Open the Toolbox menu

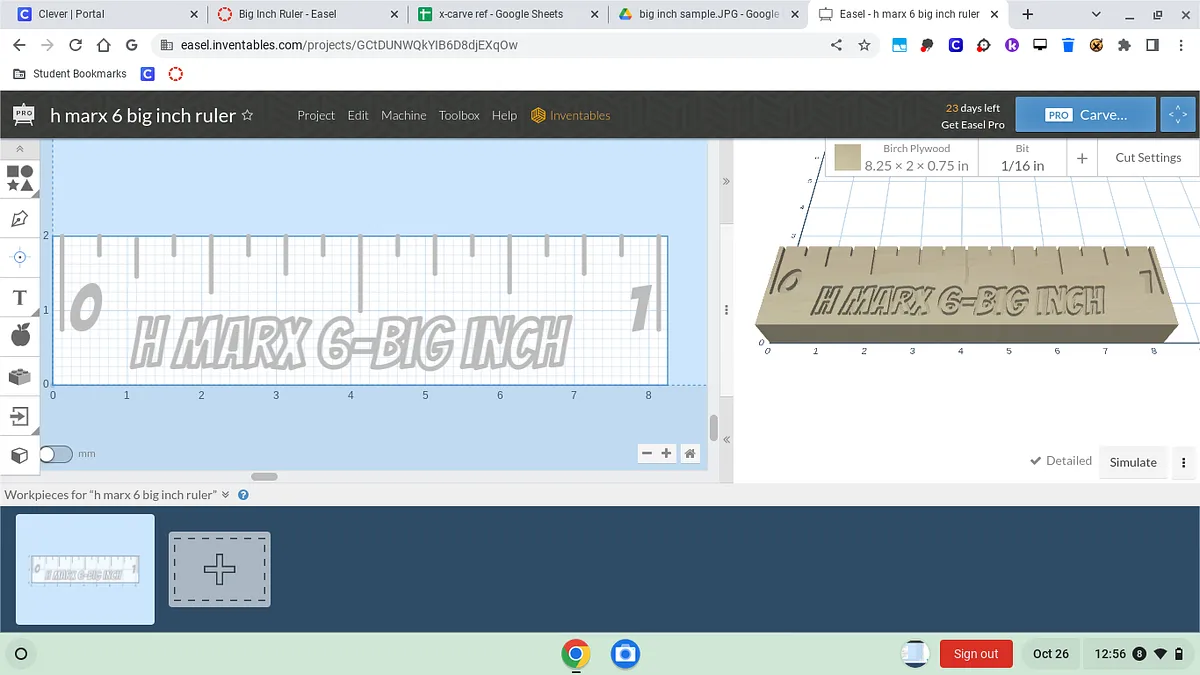click(459, 115)
